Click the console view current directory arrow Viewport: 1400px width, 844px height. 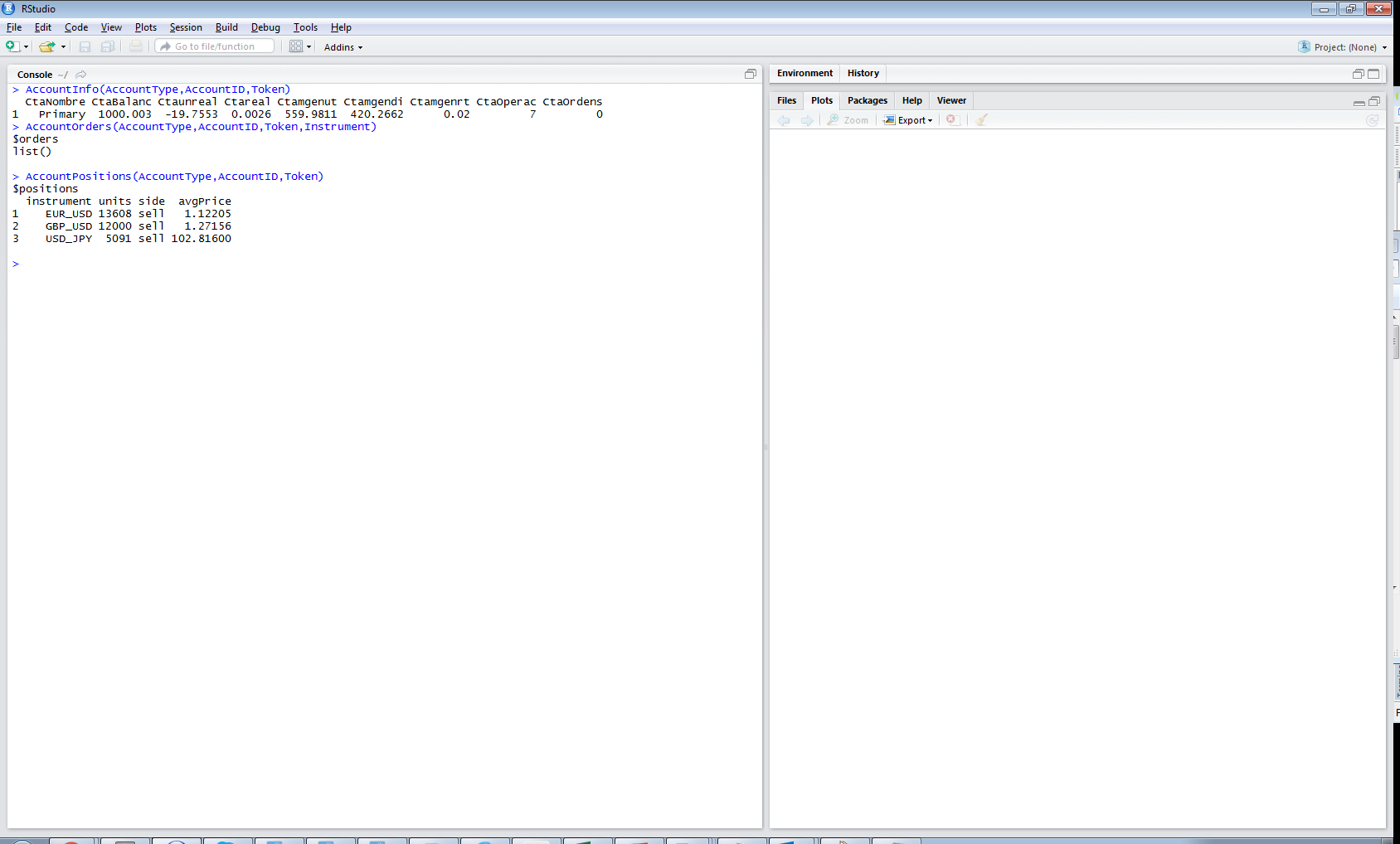(x=81, y=75)
